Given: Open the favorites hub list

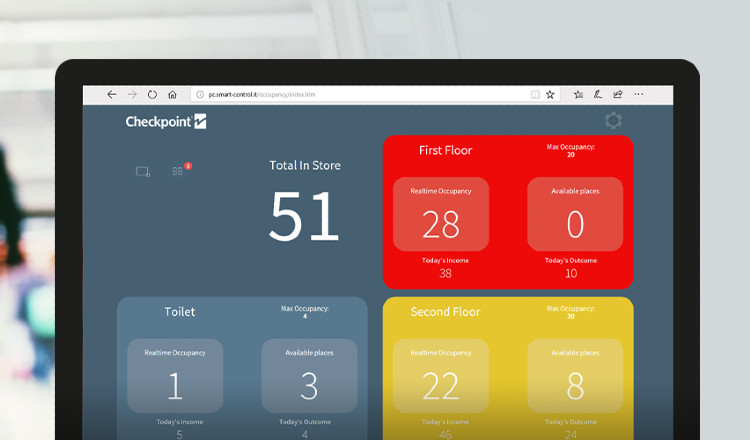Looking at the screenshot, I should [578, 94].
